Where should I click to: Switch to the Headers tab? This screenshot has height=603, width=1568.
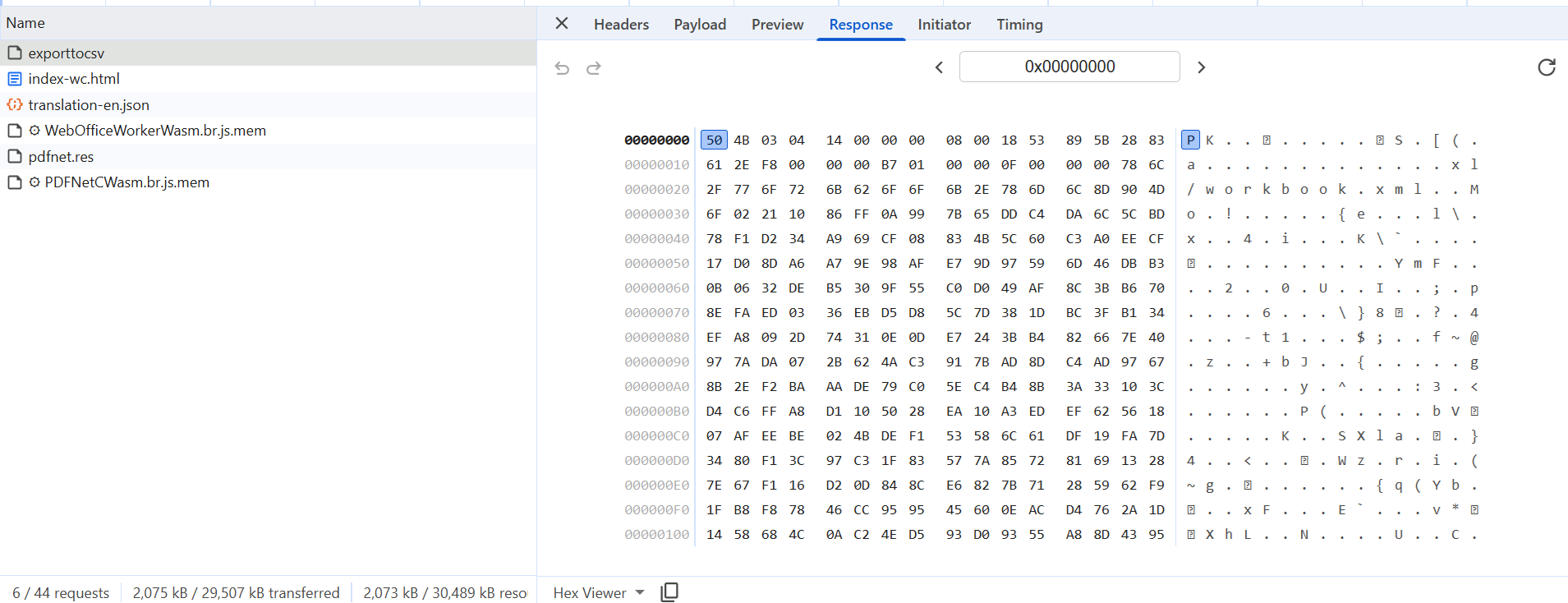point(621,25)
